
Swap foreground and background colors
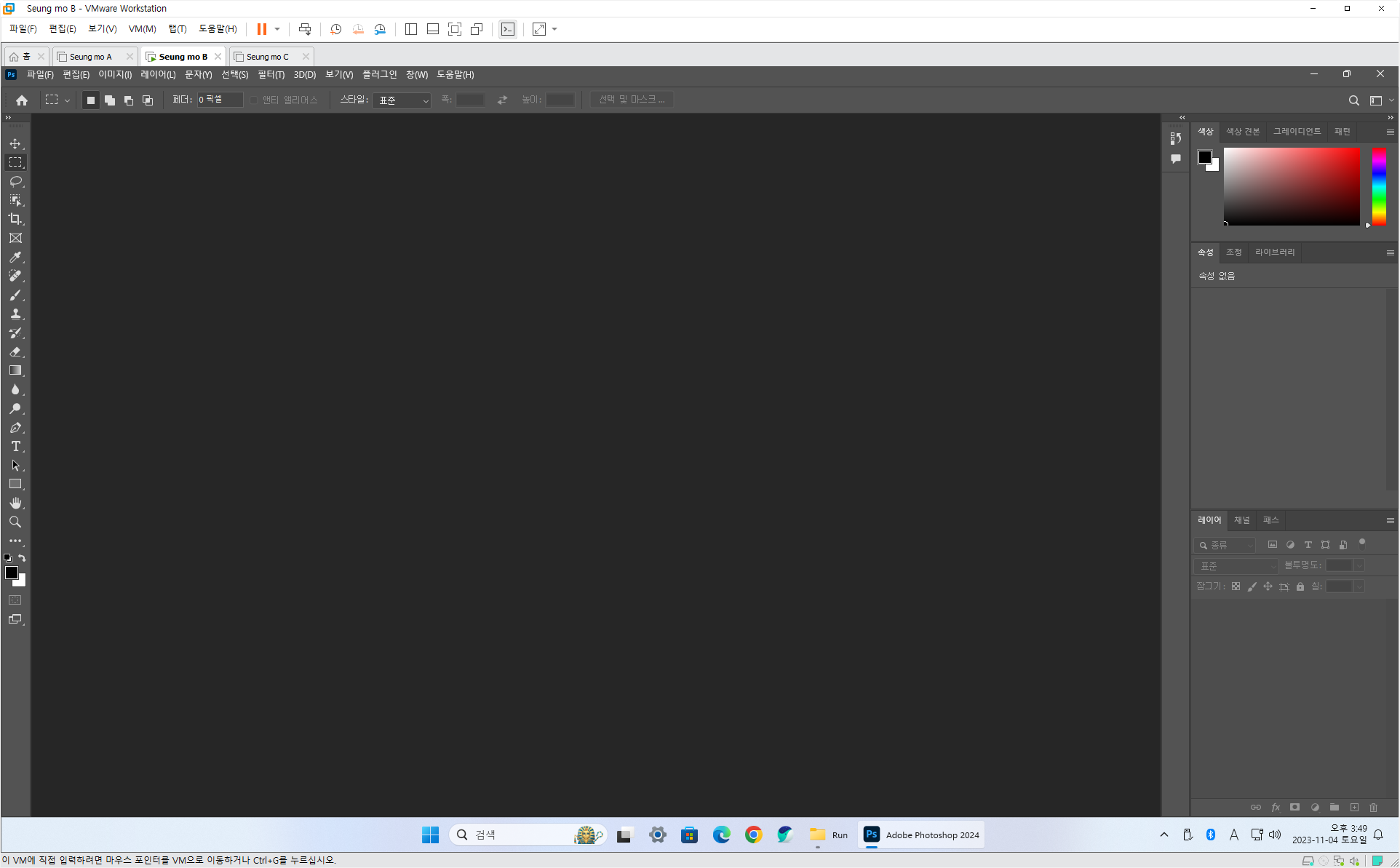(x=22, y=558)
